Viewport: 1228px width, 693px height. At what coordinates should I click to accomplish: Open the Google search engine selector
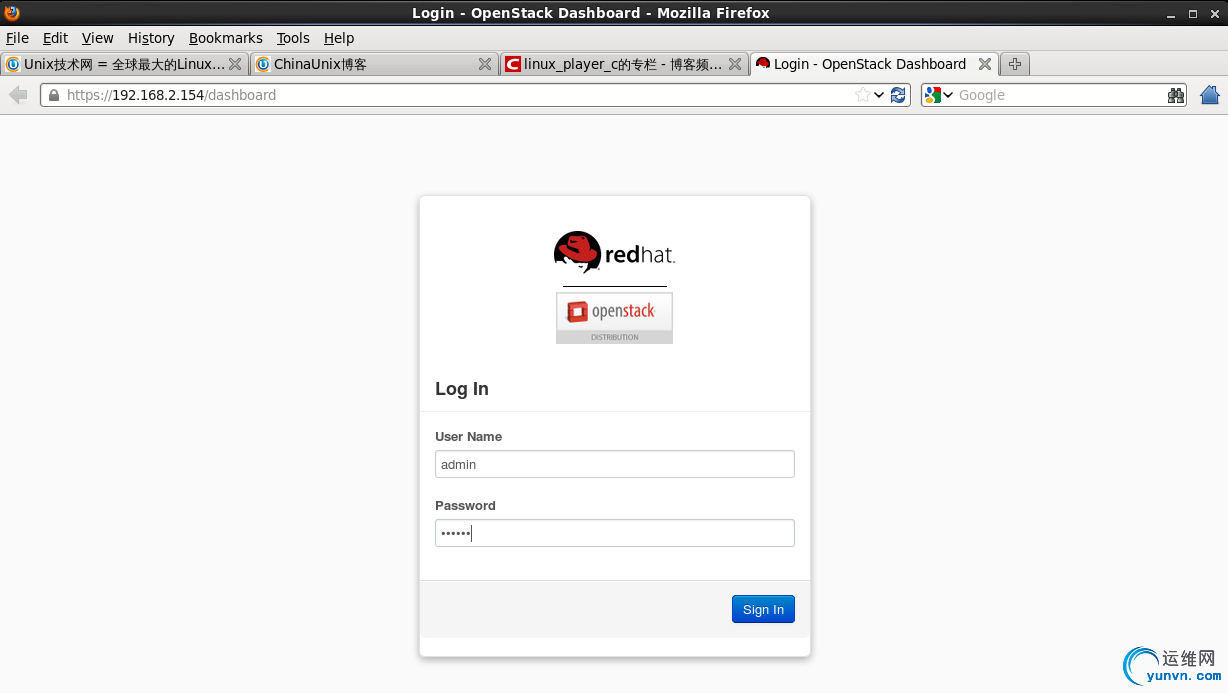(939, 95)
